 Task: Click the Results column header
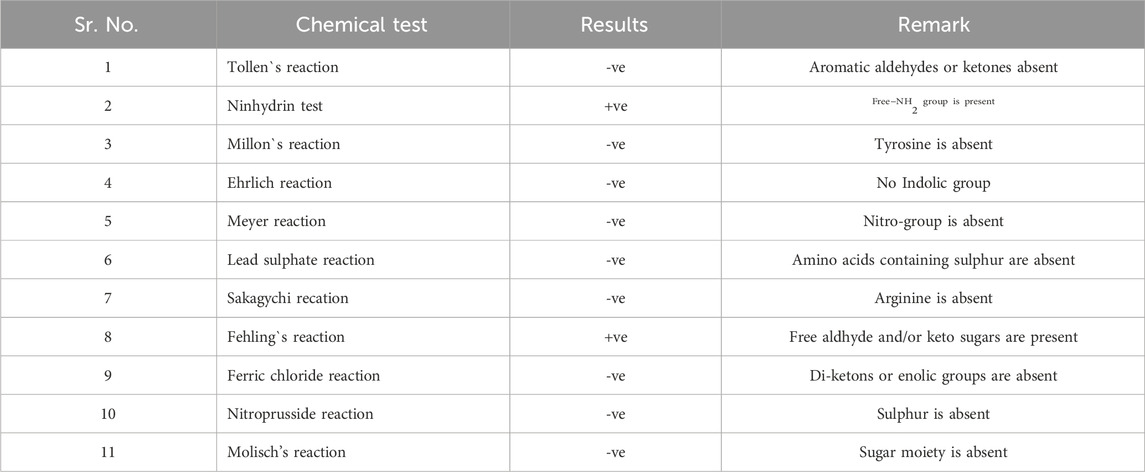pos(615,25)
